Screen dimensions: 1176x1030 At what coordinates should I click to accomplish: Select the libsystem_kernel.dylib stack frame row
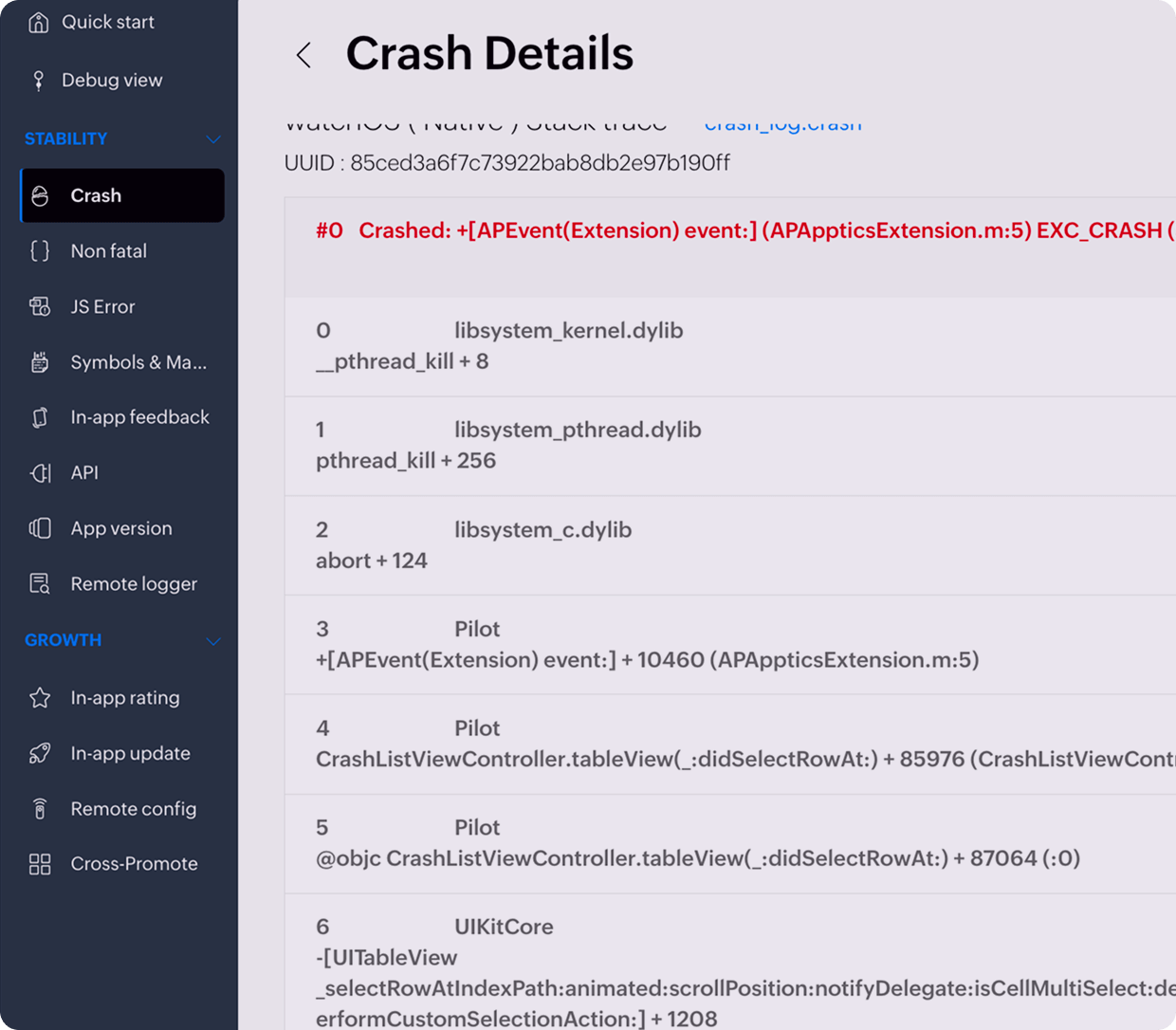(x=569, y=345)
